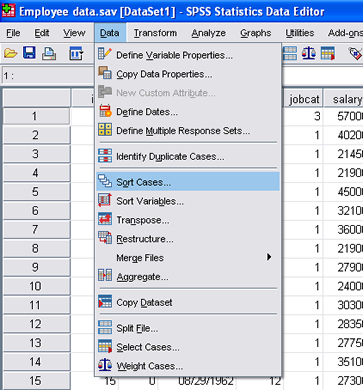
Task: Open the Transform menu
Action: click(155, 33)
